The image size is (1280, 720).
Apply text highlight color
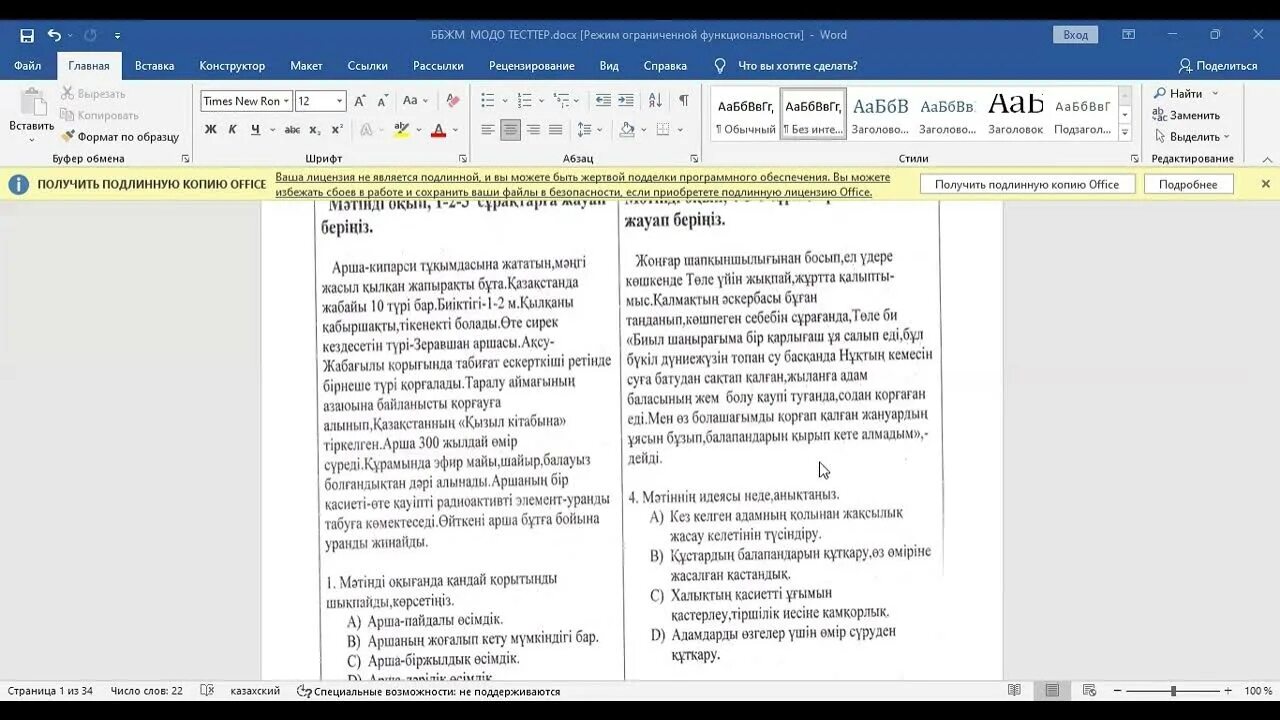402,130
